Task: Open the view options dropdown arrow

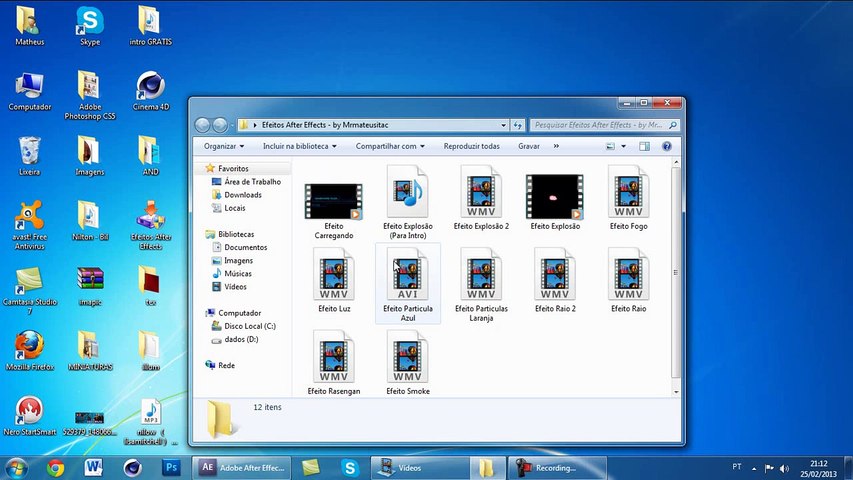Action: 625,146
